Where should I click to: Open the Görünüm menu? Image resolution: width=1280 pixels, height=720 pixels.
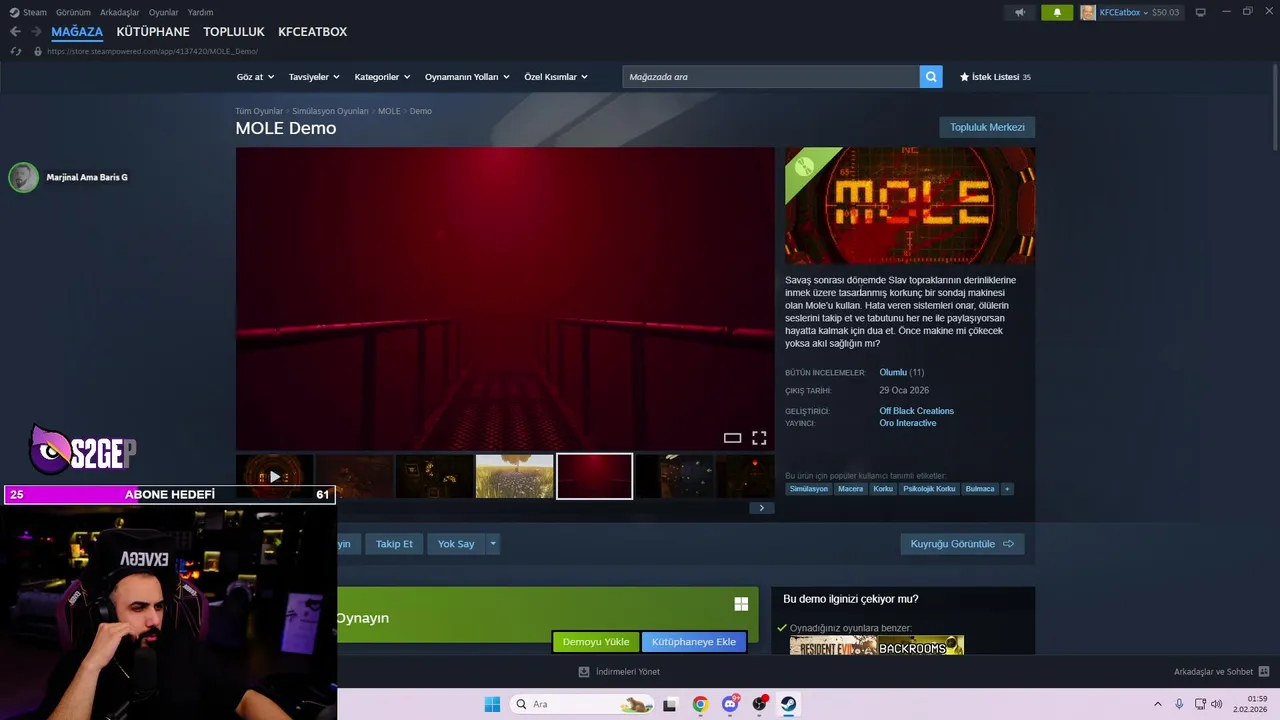coord(73,12)
